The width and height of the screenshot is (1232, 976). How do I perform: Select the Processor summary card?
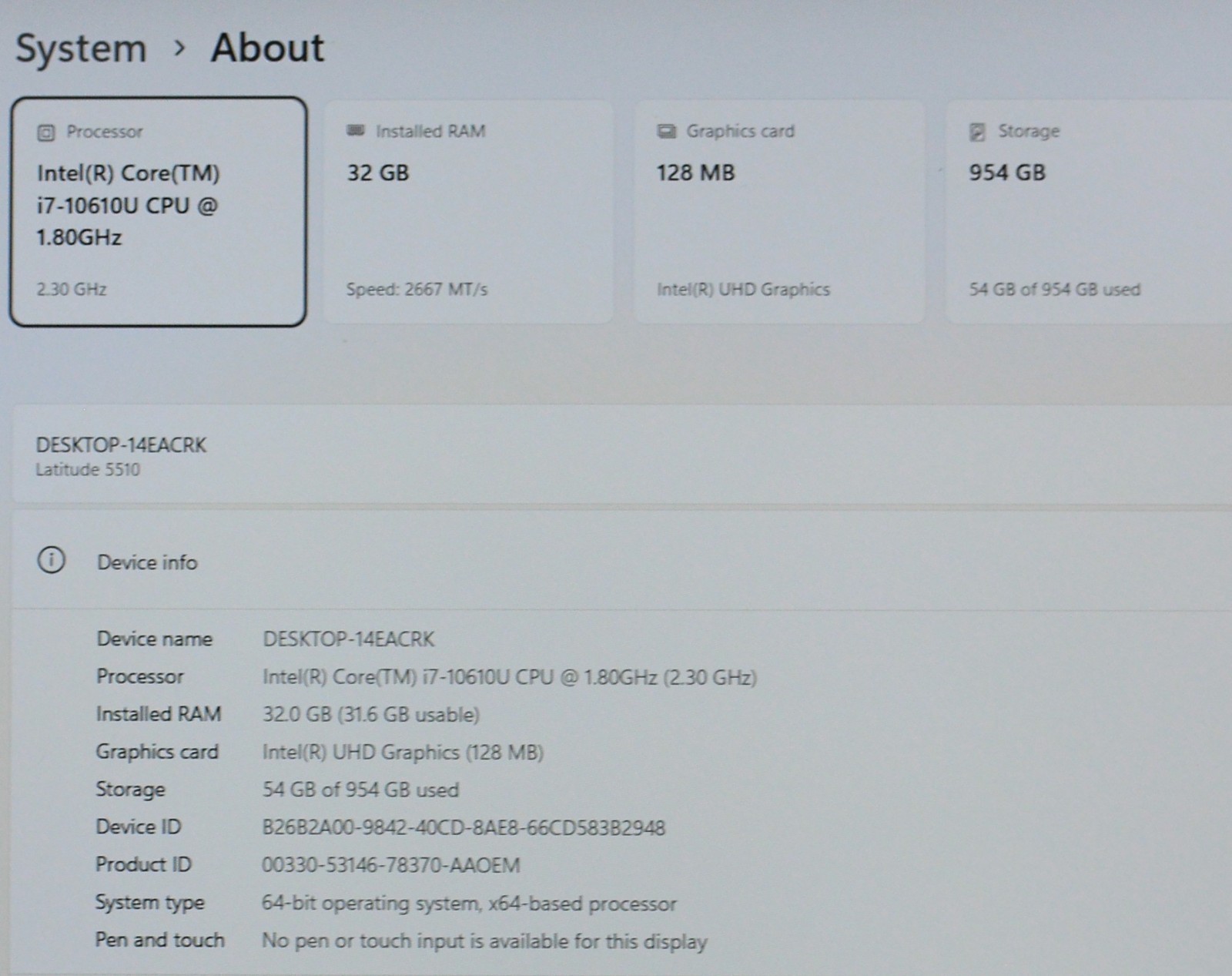point(158,212)
